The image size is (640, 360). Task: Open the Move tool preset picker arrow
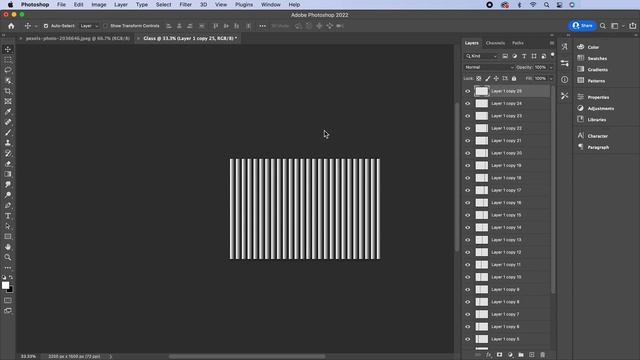tap(36, 26)
